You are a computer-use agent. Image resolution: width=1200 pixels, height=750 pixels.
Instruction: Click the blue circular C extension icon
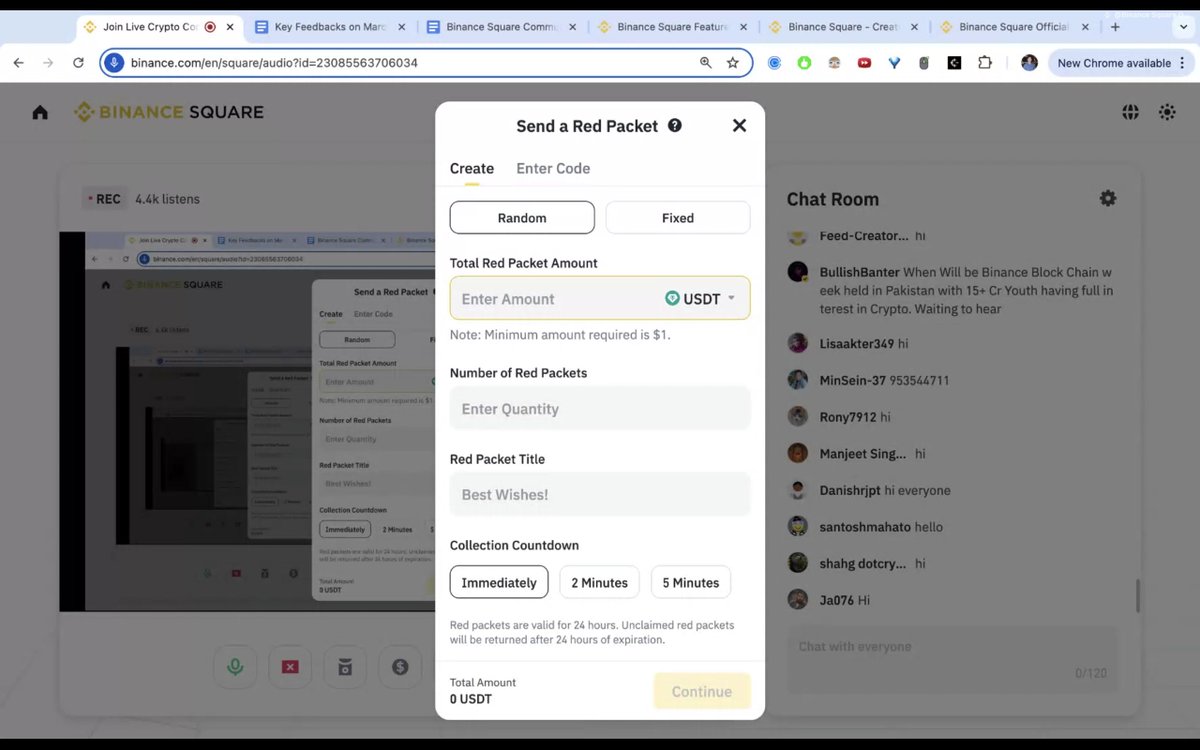coord(774,63)
